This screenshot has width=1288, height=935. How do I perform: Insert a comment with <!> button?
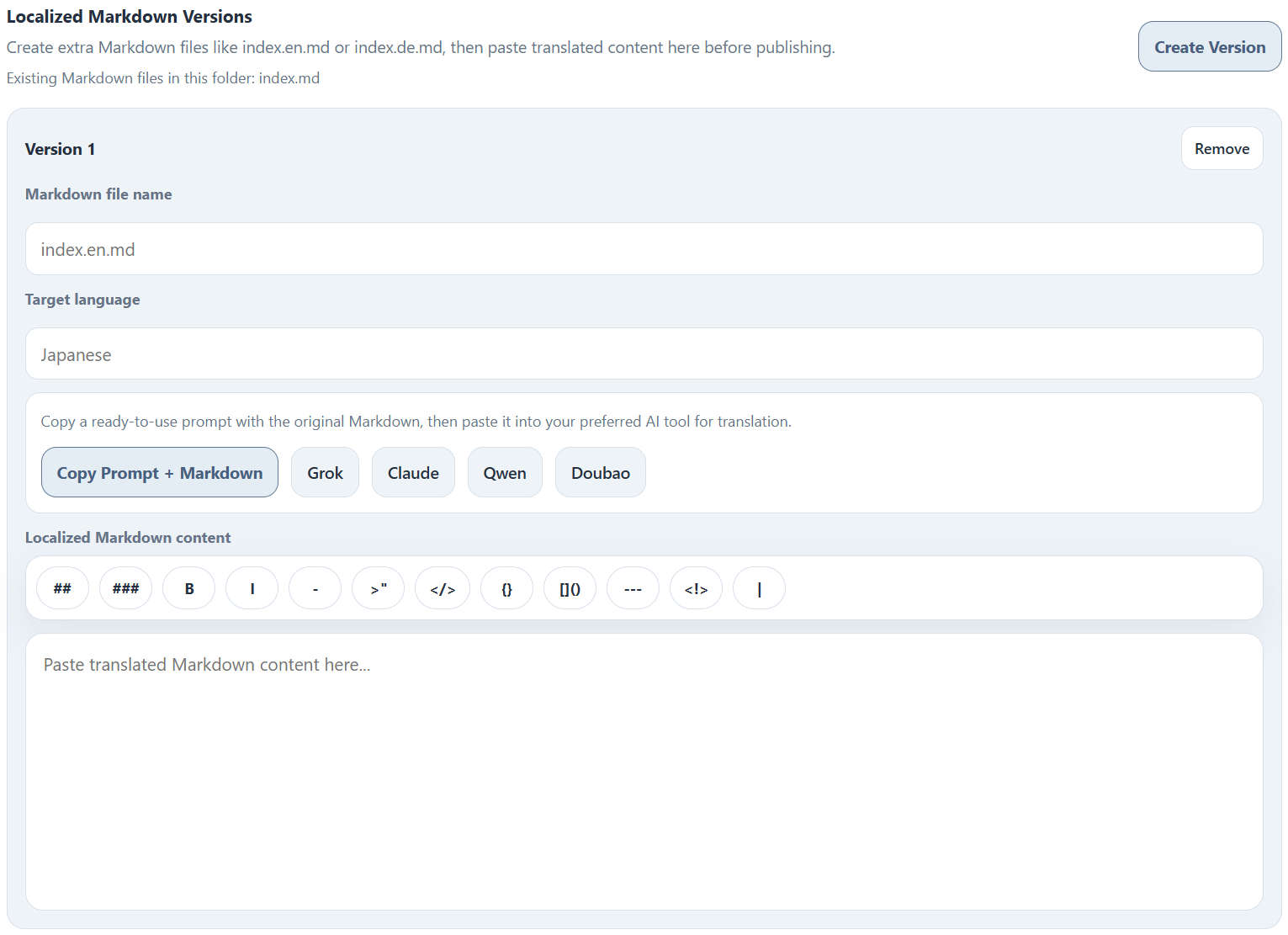pyautogui.click(x=696, y=588)
